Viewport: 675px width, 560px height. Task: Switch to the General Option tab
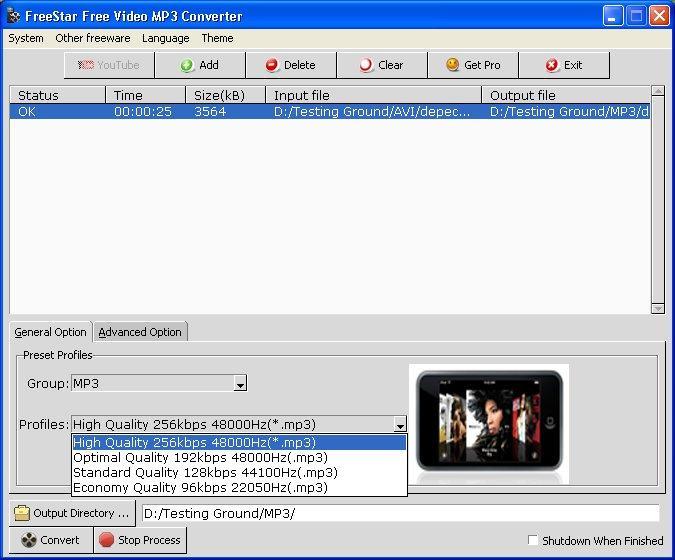click(x=50, y=332)
